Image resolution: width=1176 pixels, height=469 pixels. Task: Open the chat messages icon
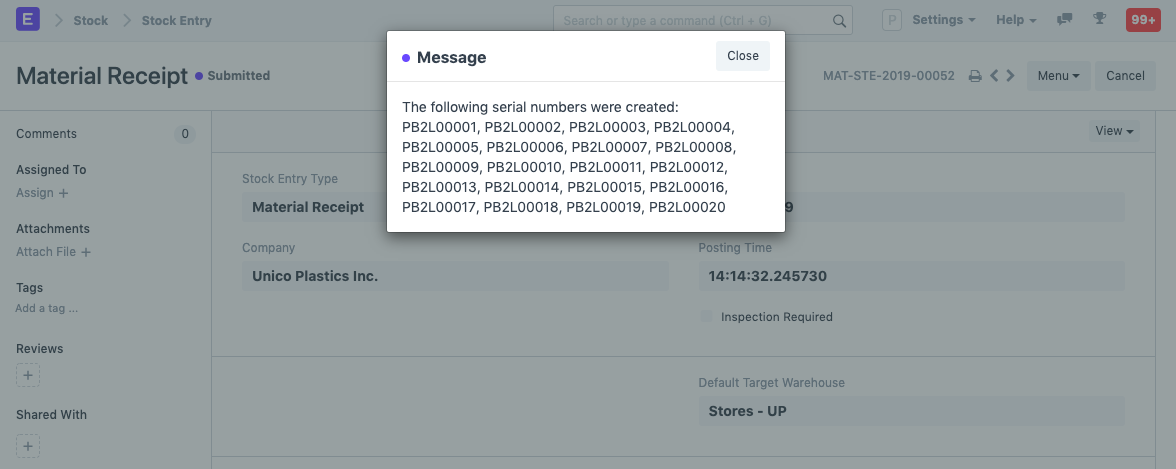1065,20
